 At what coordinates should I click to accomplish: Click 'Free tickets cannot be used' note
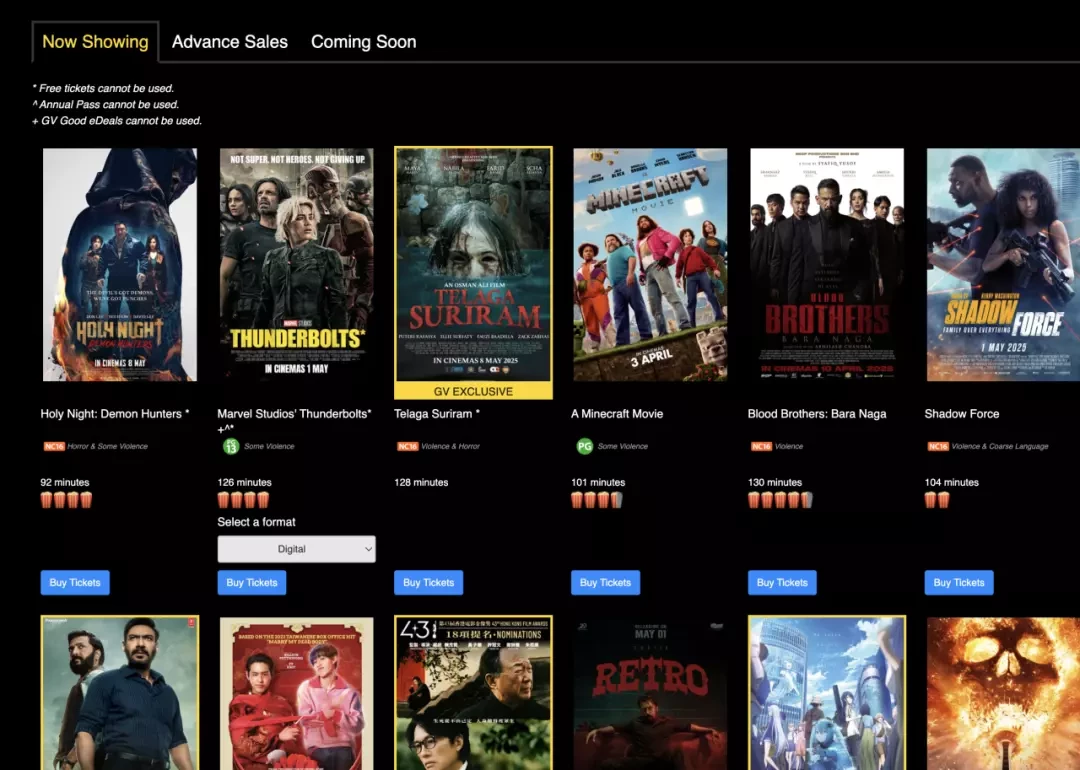click(103, 88)
